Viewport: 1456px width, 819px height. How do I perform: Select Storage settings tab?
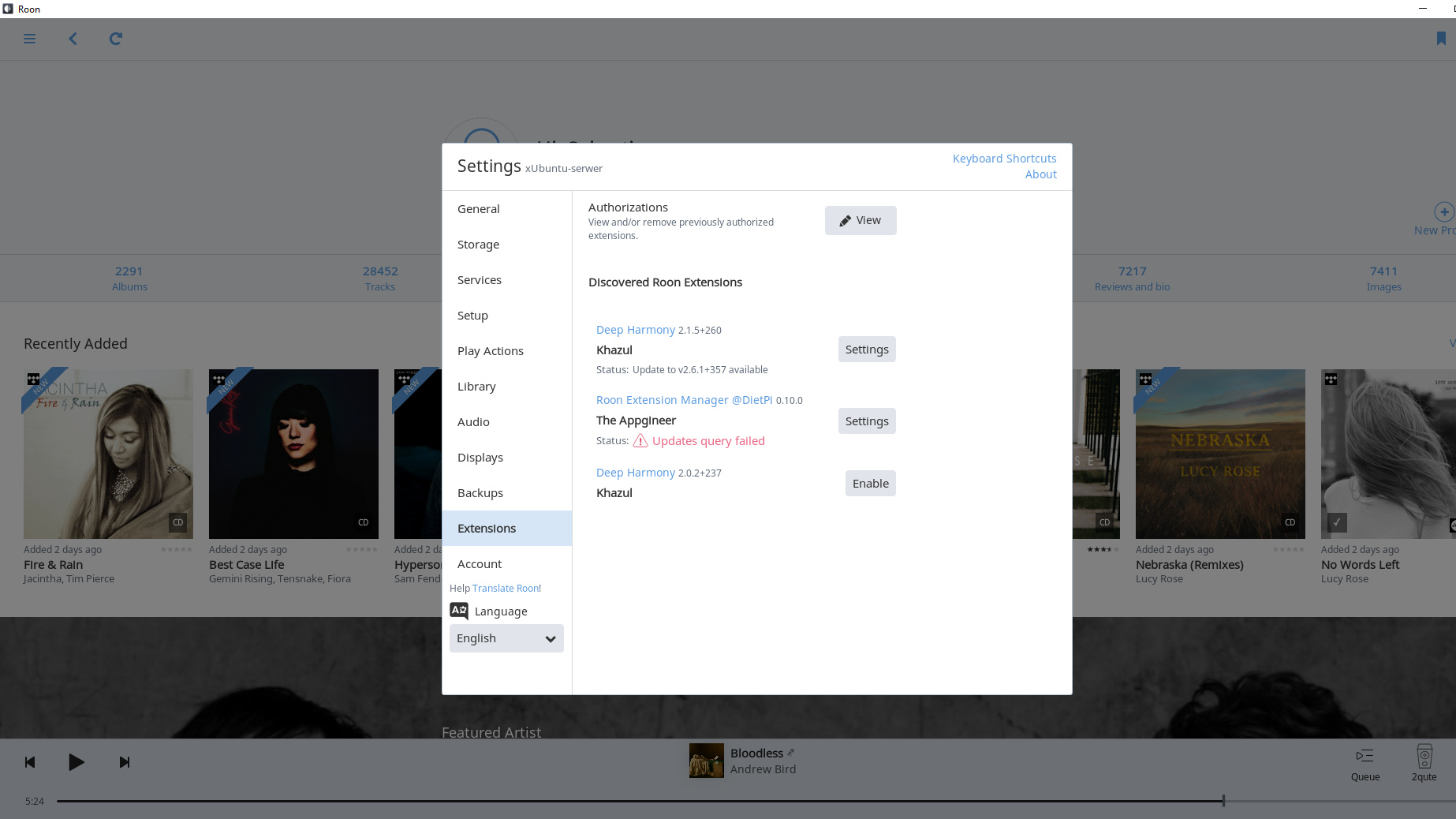point(507,245)
